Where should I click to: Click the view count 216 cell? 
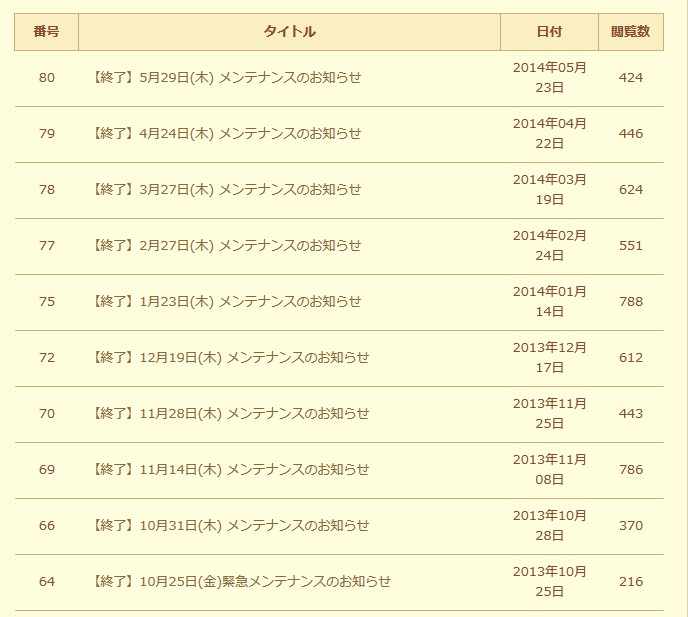tap(630, 582)
